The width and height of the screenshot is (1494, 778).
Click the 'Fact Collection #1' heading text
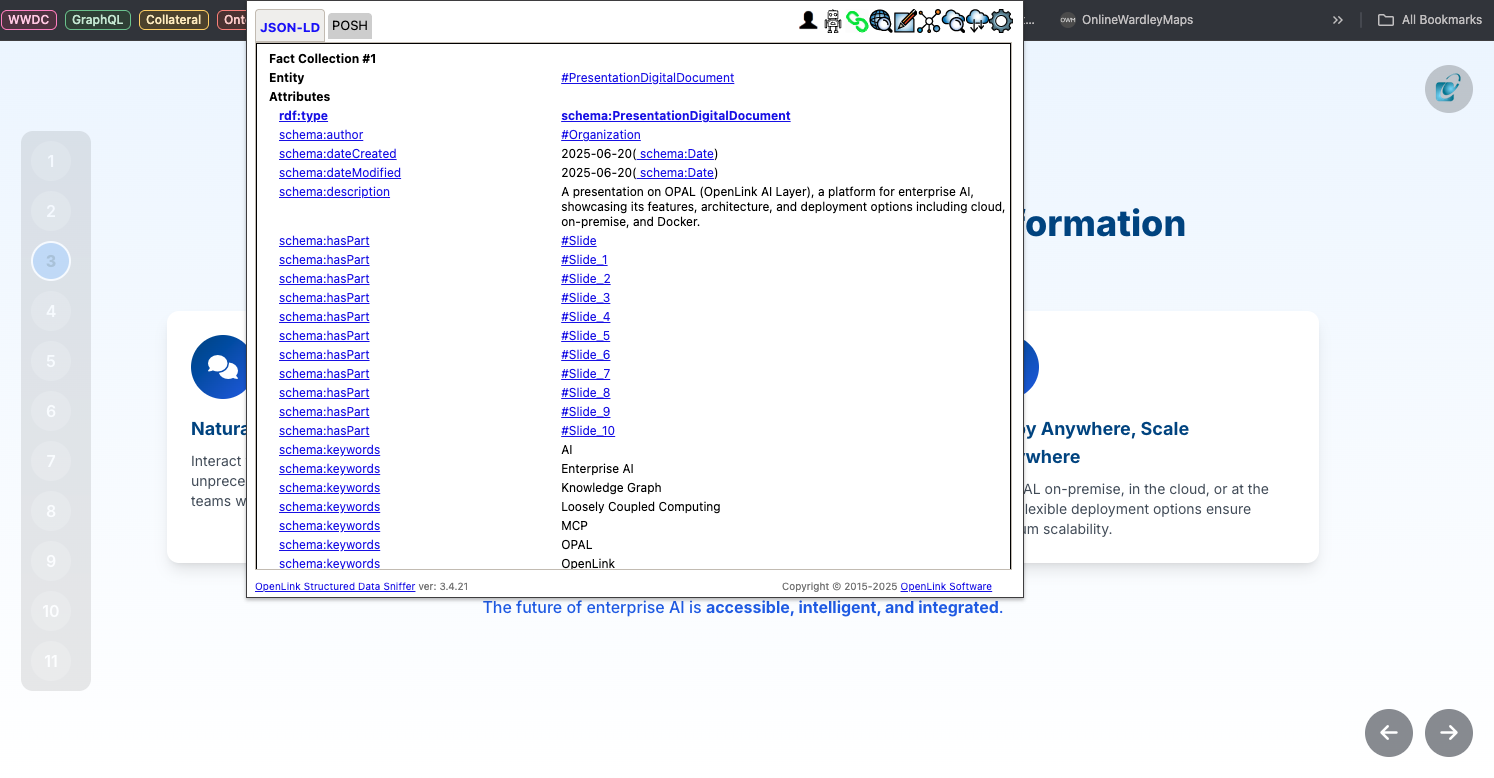pos(322,59)
